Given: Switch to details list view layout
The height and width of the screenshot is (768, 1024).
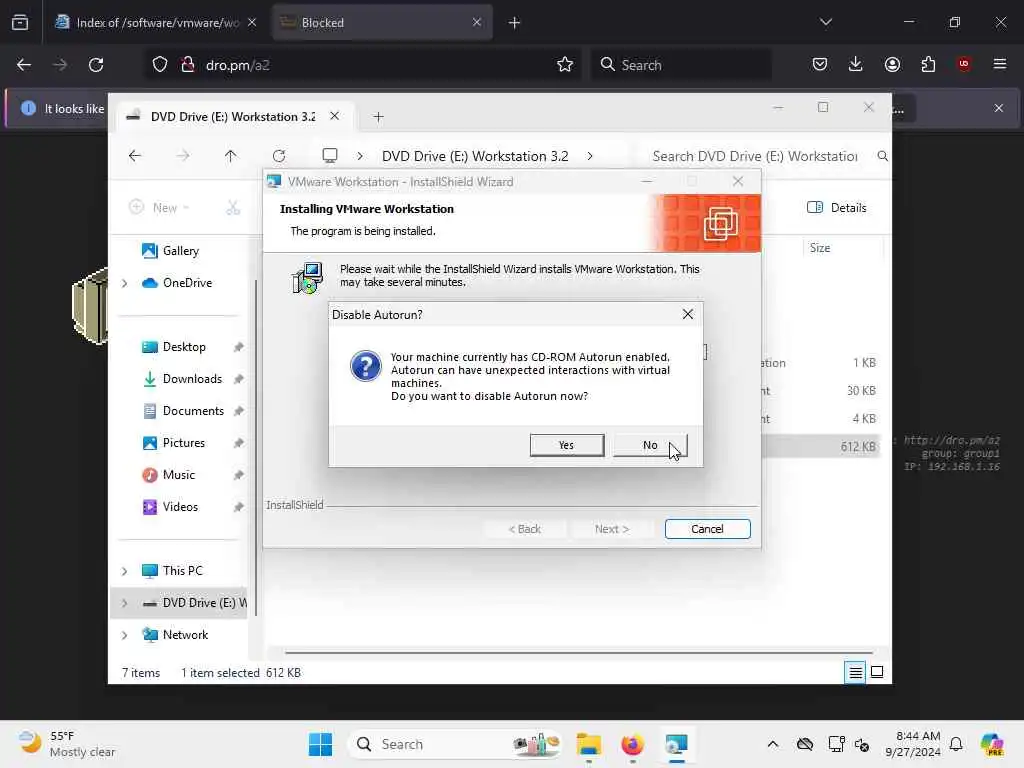Looking at the screenshot, I should pyautogui.click(x=855, y=672).
